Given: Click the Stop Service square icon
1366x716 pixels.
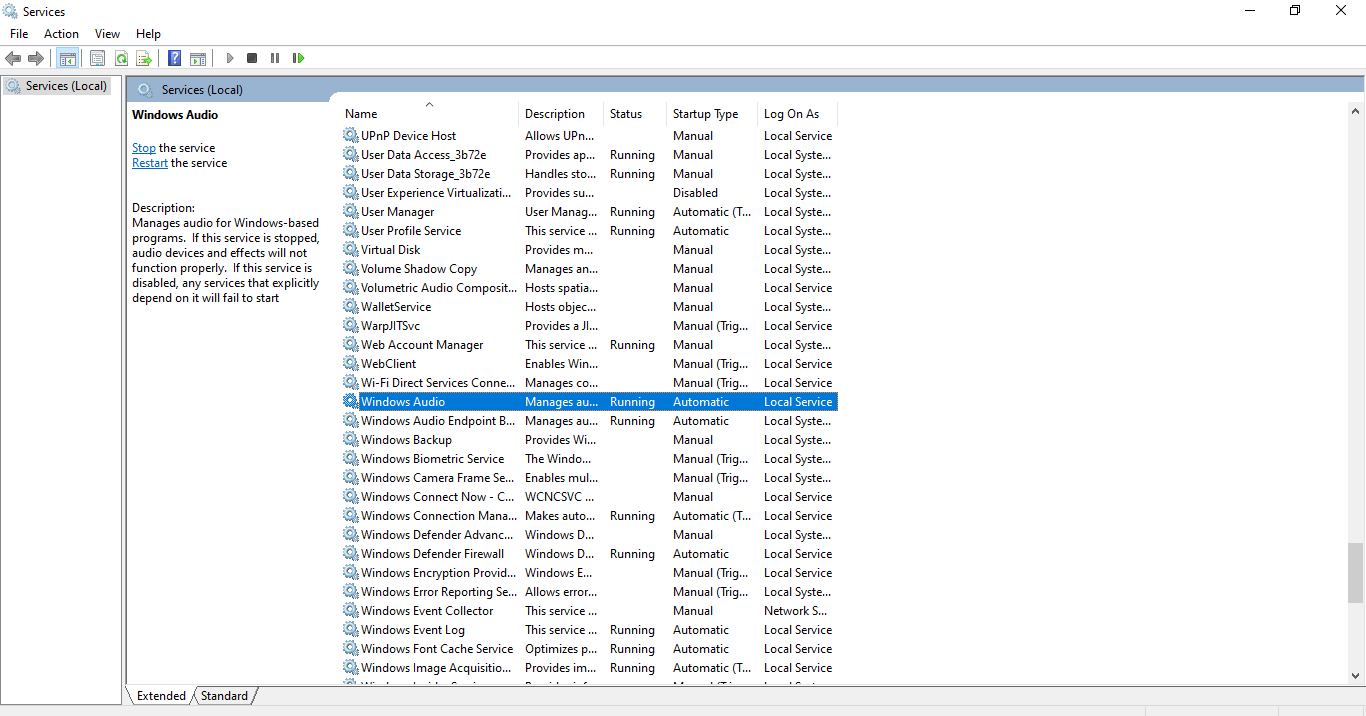Looking at the screenshot, I should (x=252, y=58).
